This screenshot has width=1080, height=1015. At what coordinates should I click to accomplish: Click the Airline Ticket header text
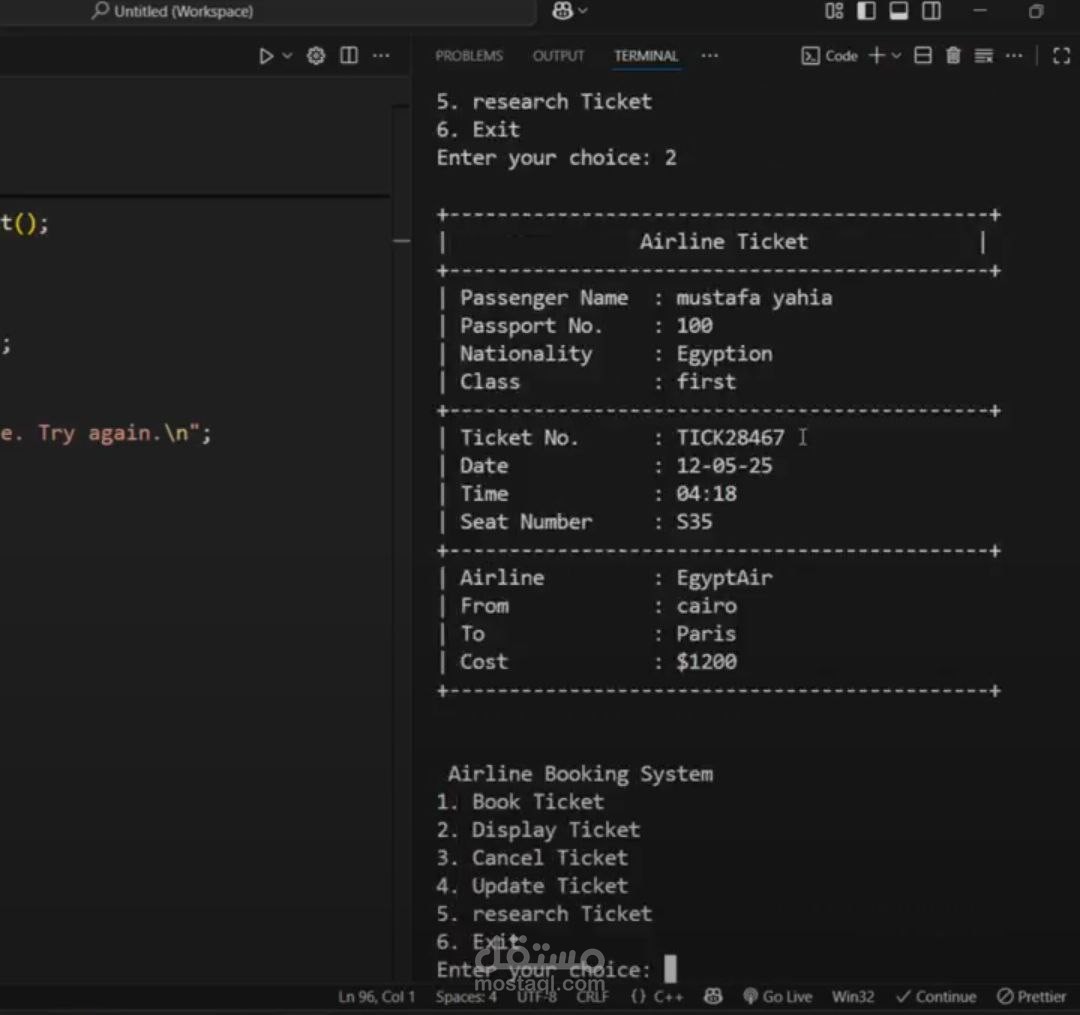(x=723, y=241)
